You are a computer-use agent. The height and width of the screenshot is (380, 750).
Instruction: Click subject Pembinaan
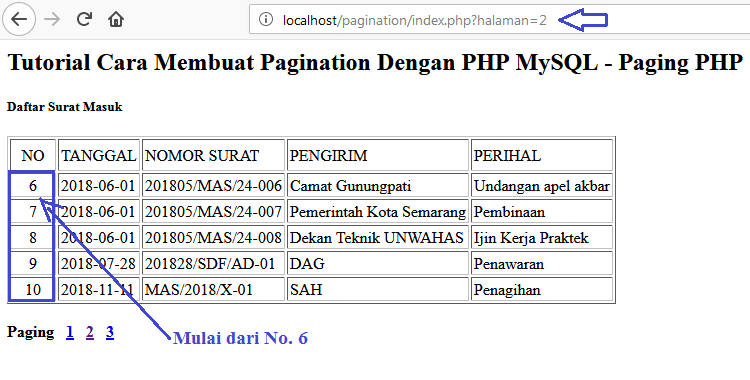coord(542,212)
